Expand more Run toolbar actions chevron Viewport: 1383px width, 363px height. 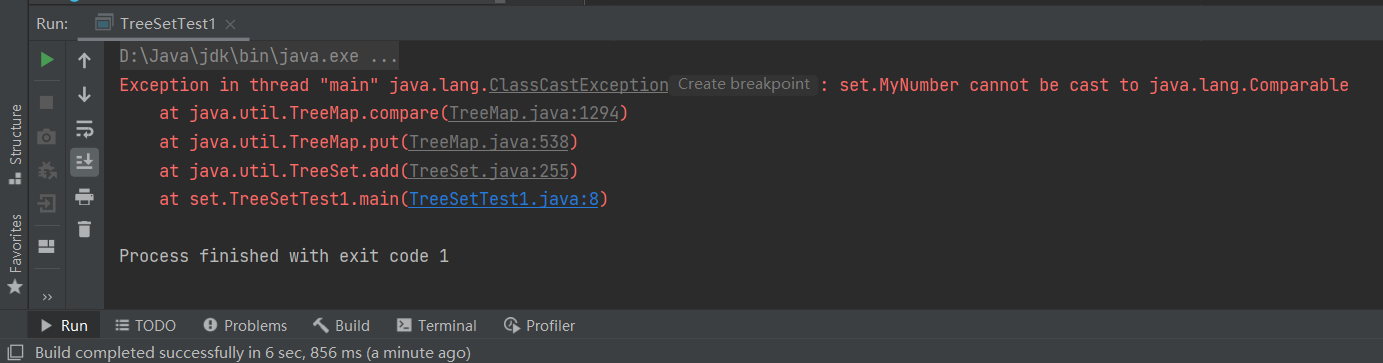tap(46, 297)
